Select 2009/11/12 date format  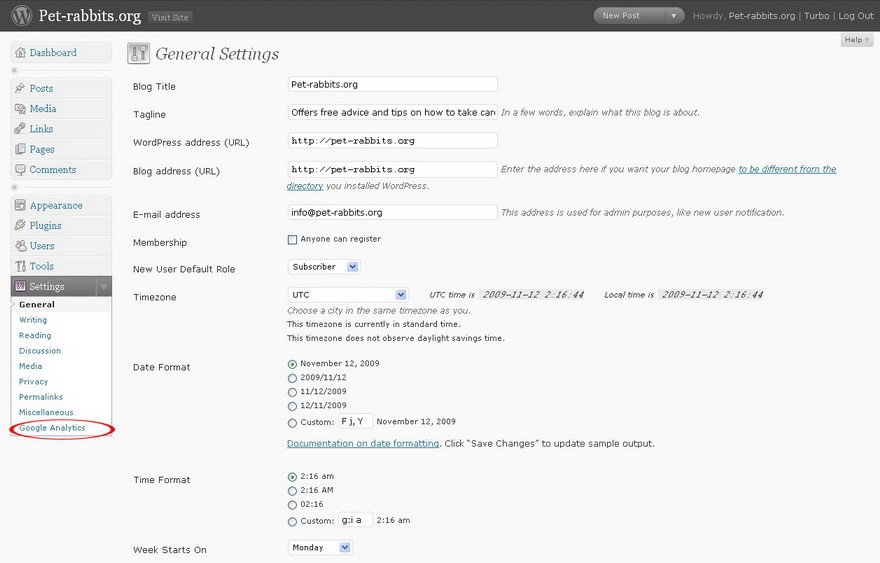tap(292, 378)
